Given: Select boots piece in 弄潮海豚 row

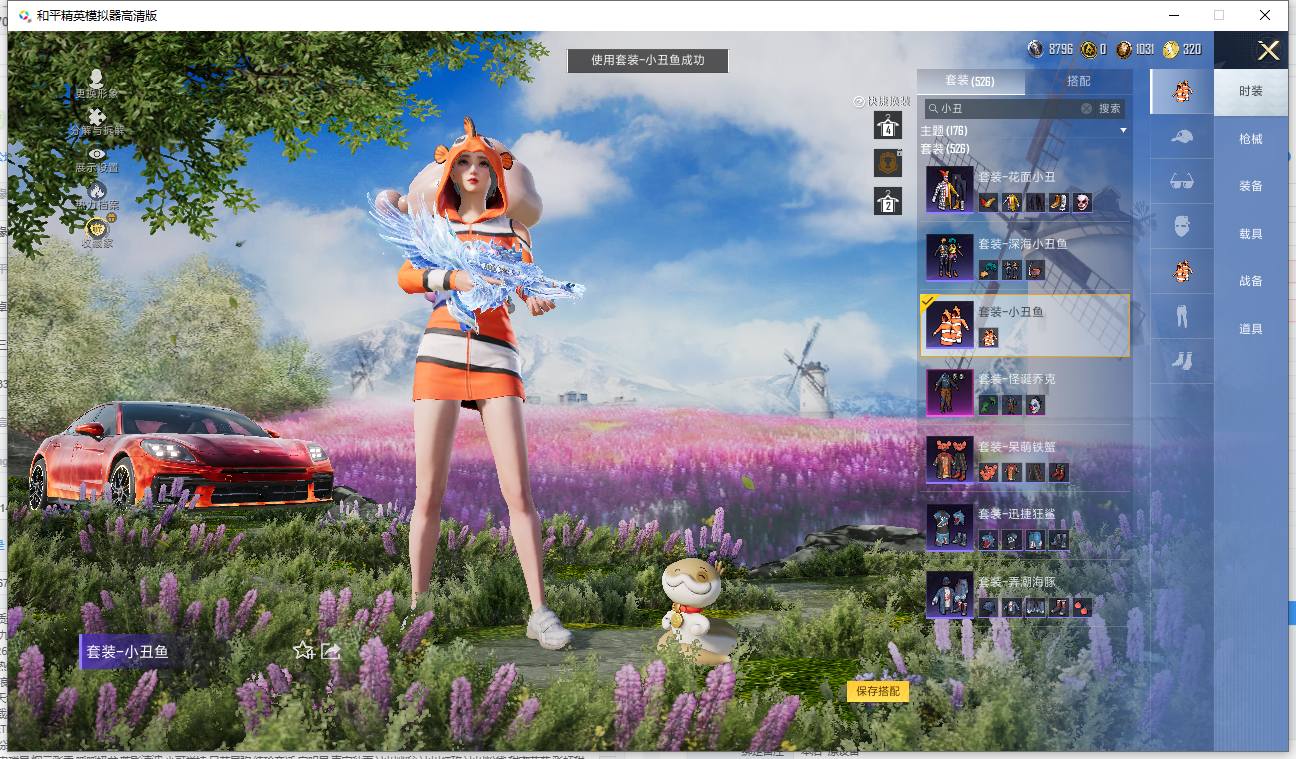Looking at the screenshot, I should 1059,606.
